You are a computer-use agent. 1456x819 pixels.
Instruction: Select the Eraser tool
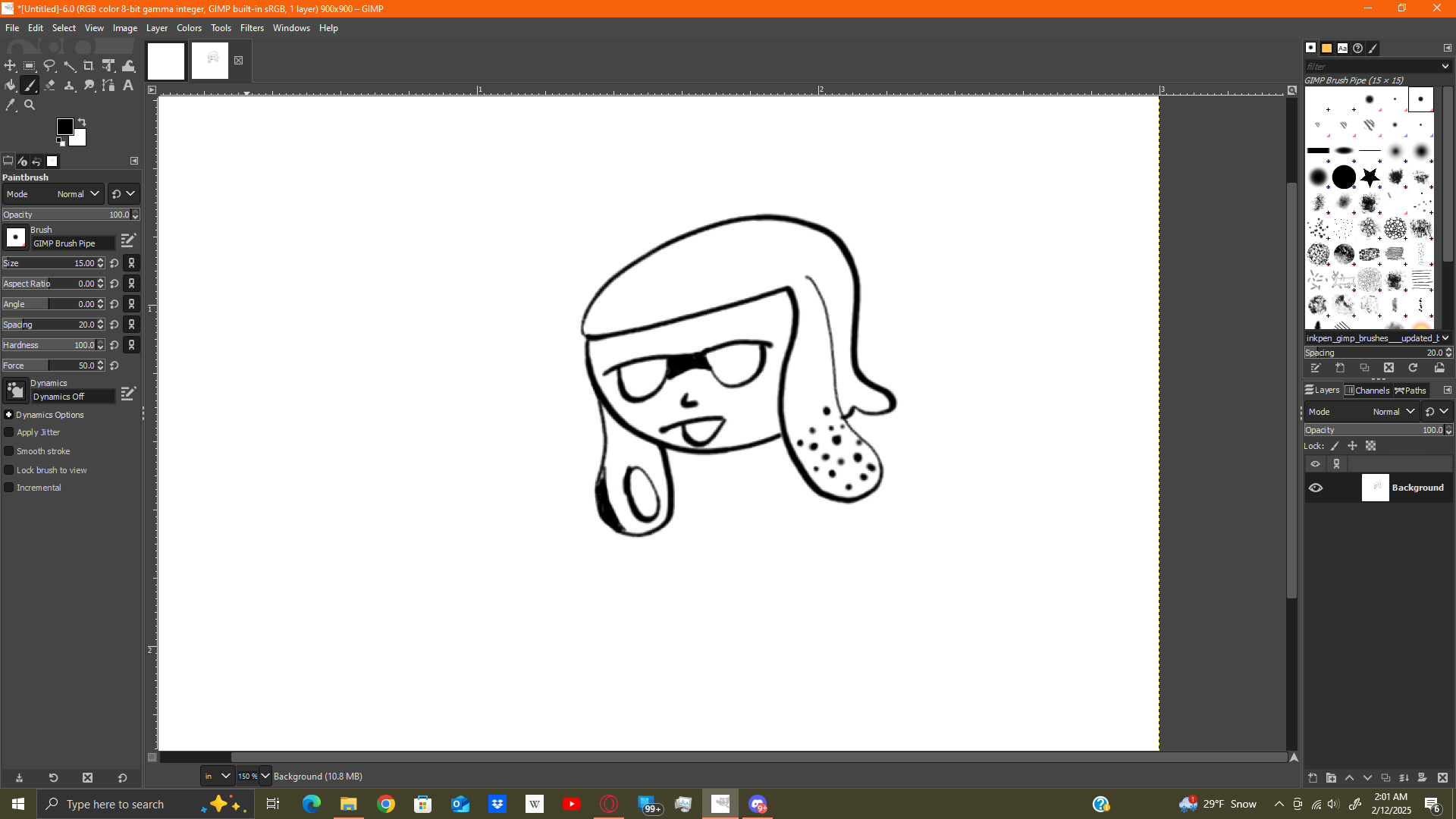pyautogui.click(x=50, y=86)
